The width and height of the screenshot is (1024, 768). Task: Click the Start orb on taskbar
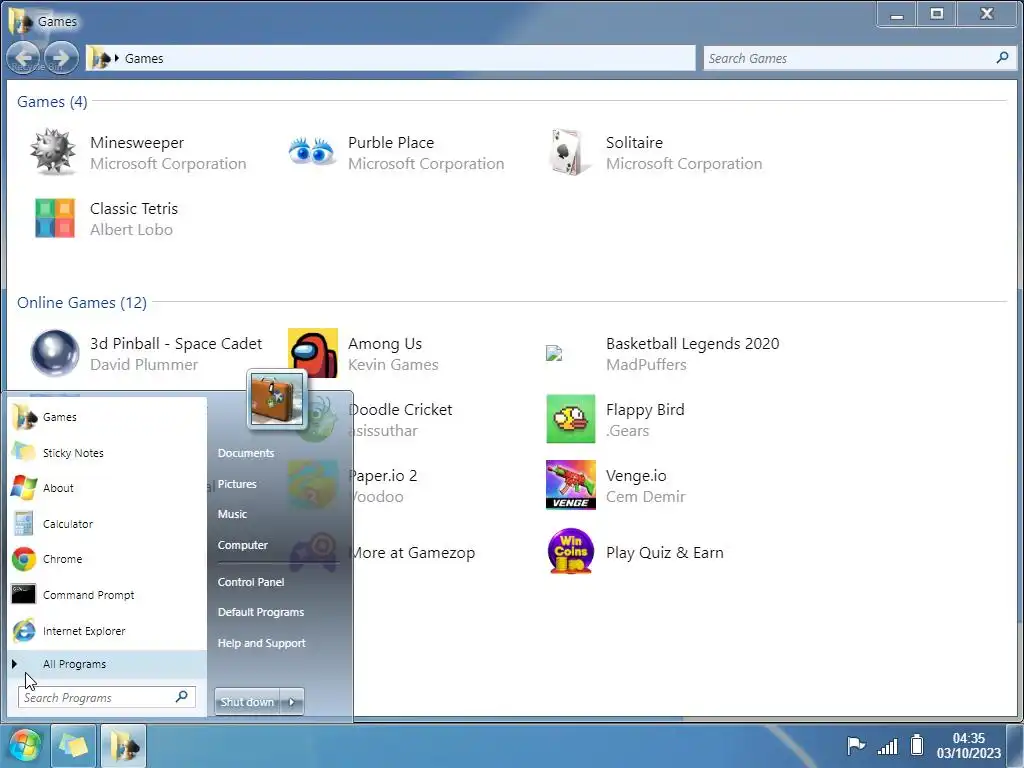pyautogui.click(x=25, y=745)
